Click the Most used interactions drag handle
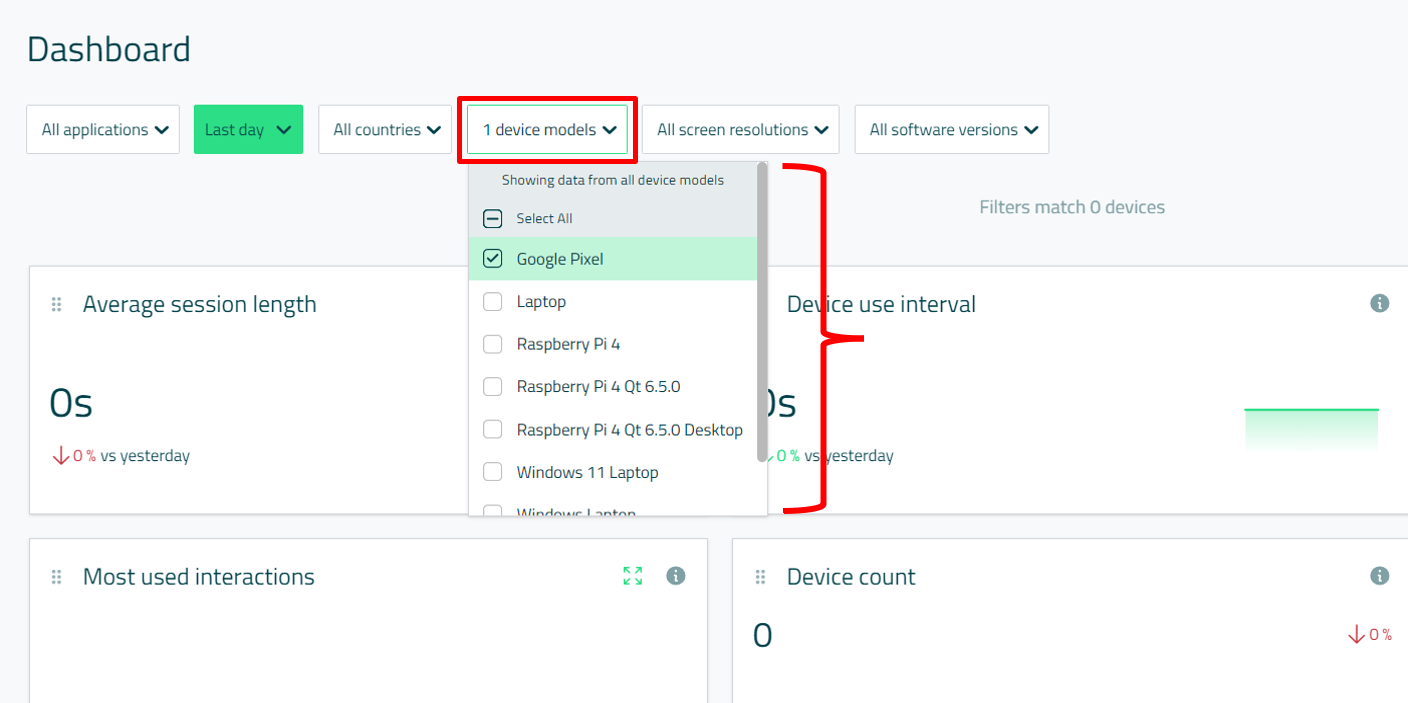This screenshot has height=703, width=1408. [57, 577]
